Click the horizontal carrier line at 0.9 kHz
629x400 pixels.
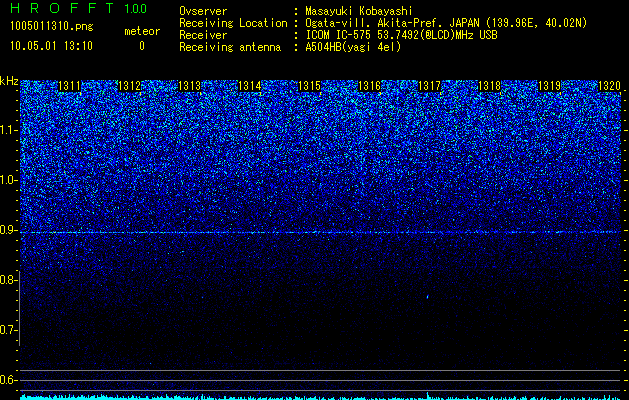click(x=320, y=232)
